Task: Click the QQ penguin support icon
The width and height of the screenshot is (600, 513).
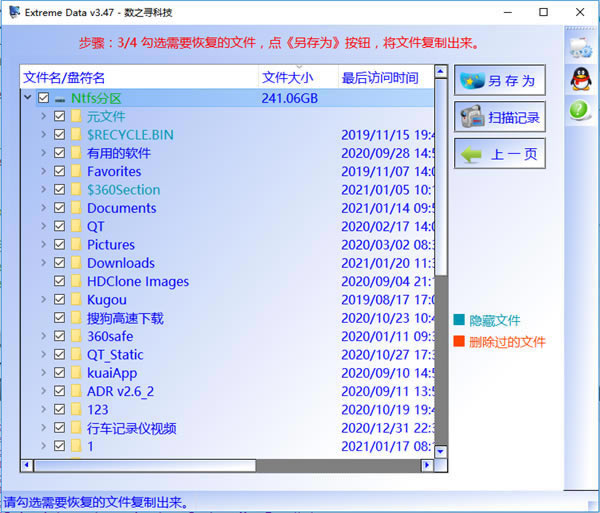Action: coord(580,79)
